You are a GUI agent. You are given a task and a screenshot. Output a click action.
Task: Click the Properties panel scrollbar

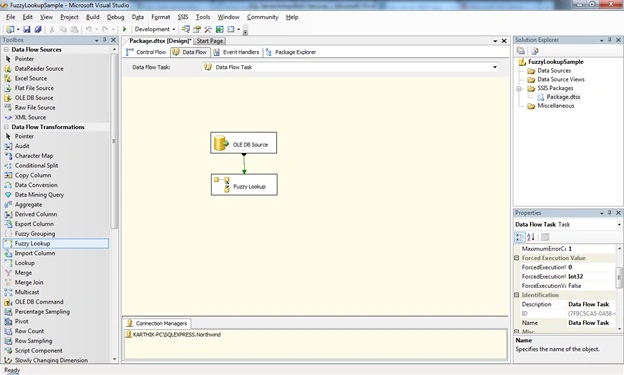point(619,277)
